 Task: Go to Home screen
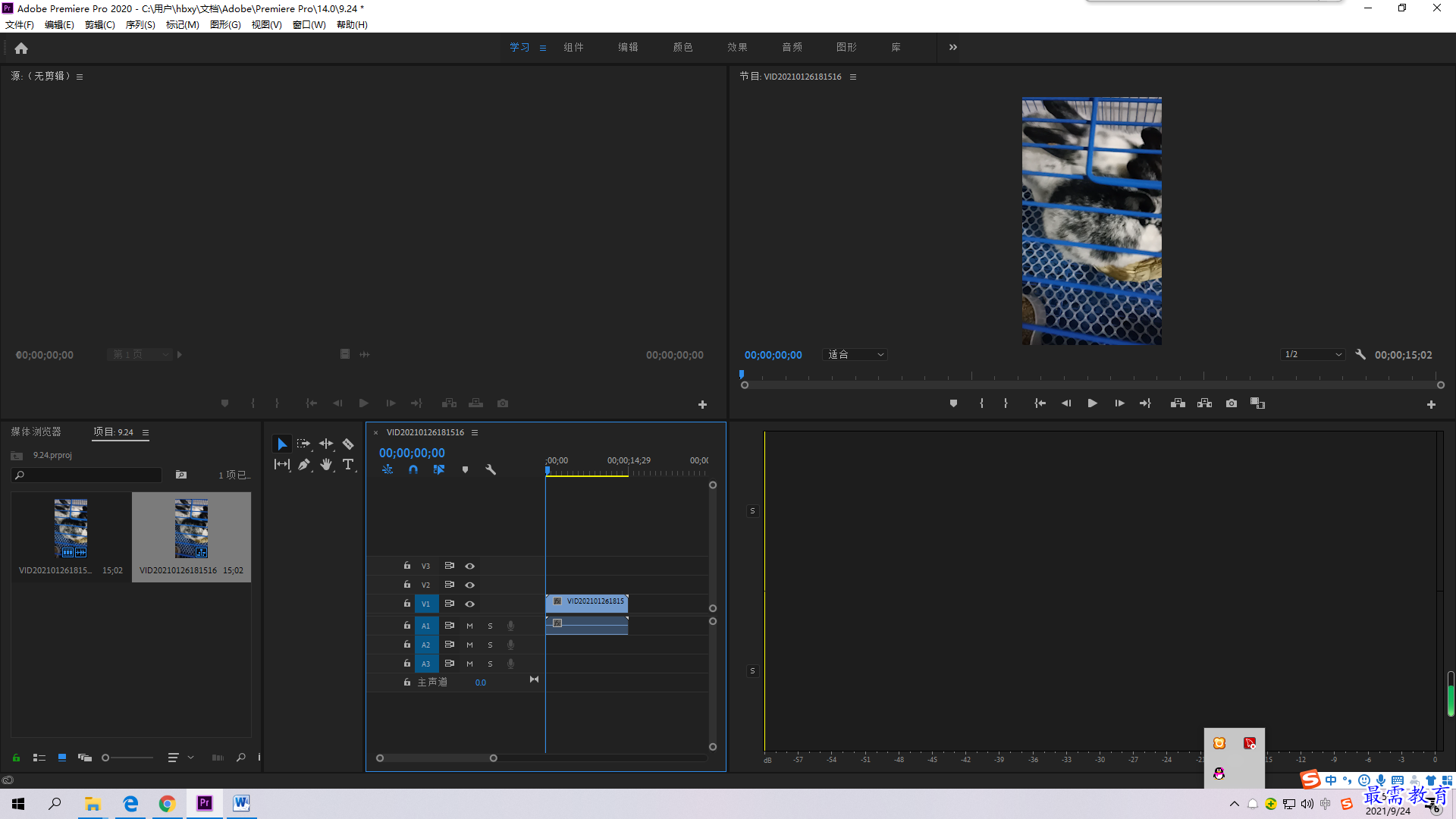point(21,48)
